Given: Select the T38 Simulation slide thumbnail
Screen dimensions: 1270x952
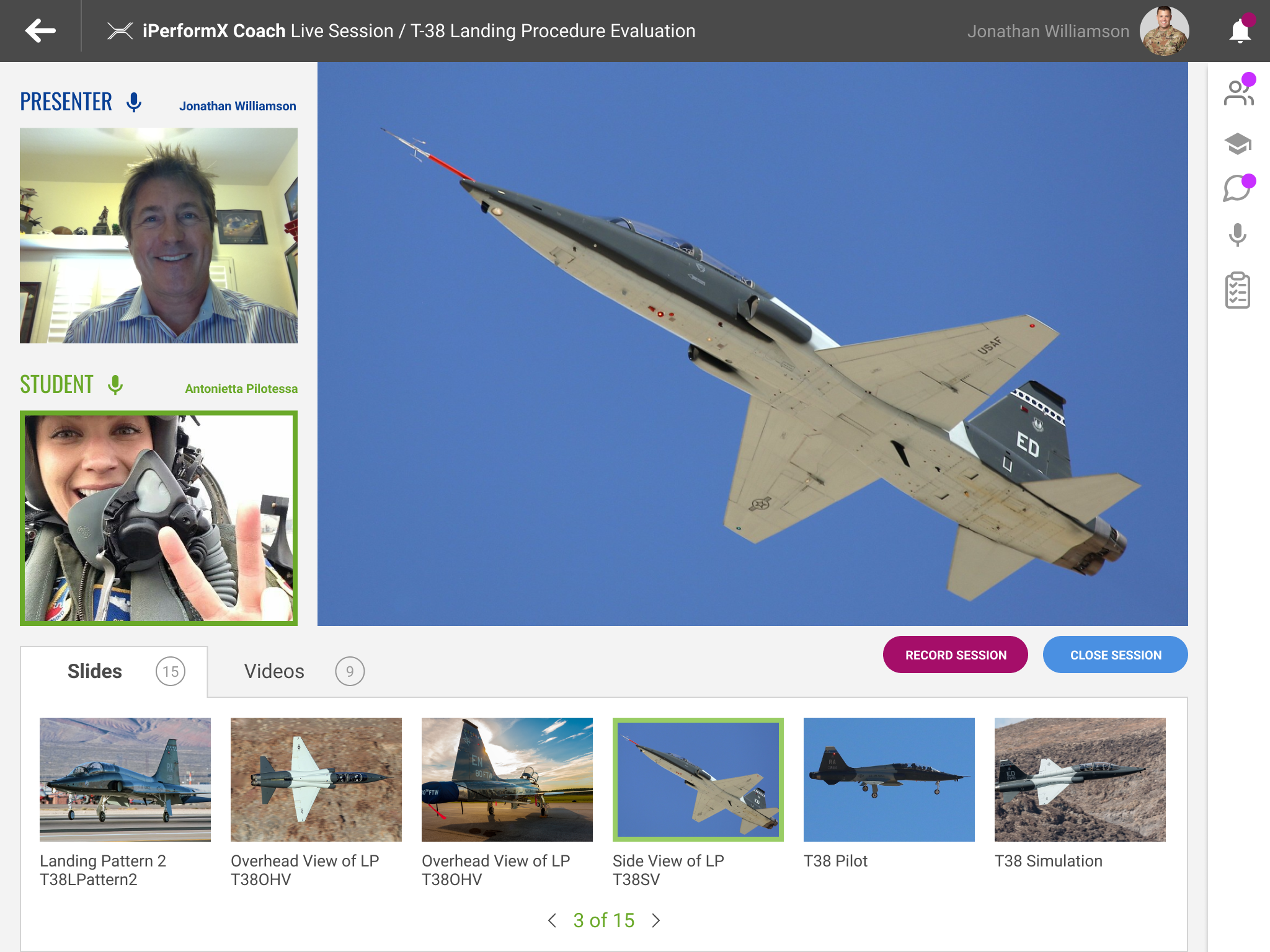Looking at the screenshot, I should coord(1080,779).
